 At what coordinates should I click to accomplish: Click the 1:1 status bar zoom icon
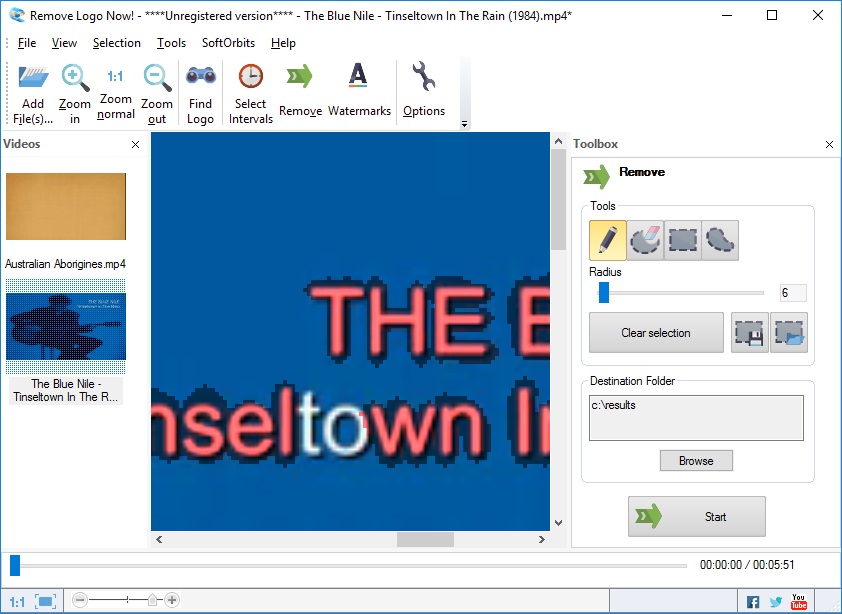(x=17, y=602)
